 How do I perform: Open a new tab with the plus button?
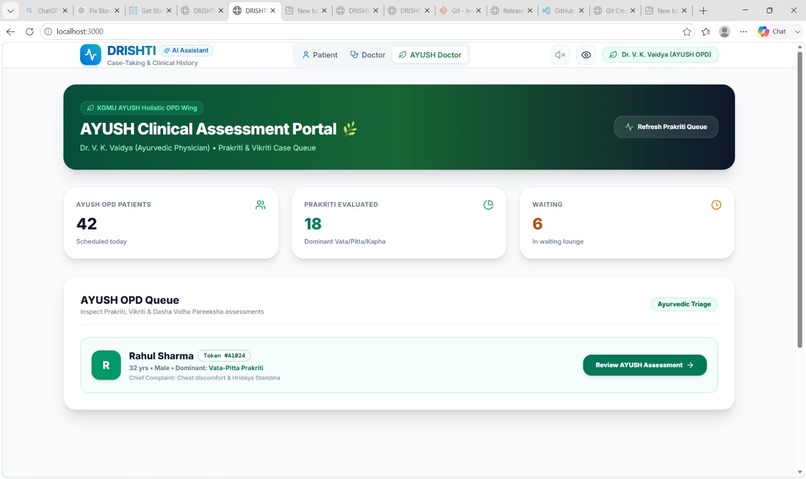(x=703, y=10)
